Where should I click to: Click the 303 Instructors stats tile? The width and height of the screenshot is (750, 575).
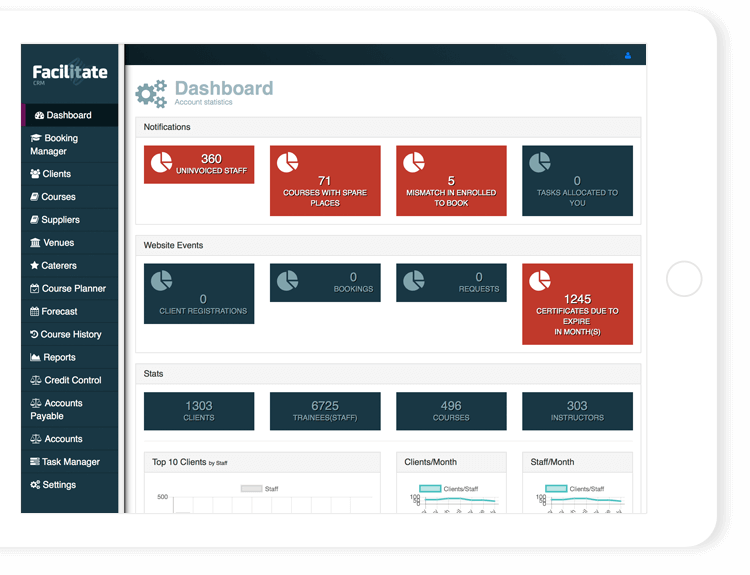click(577, 411)
